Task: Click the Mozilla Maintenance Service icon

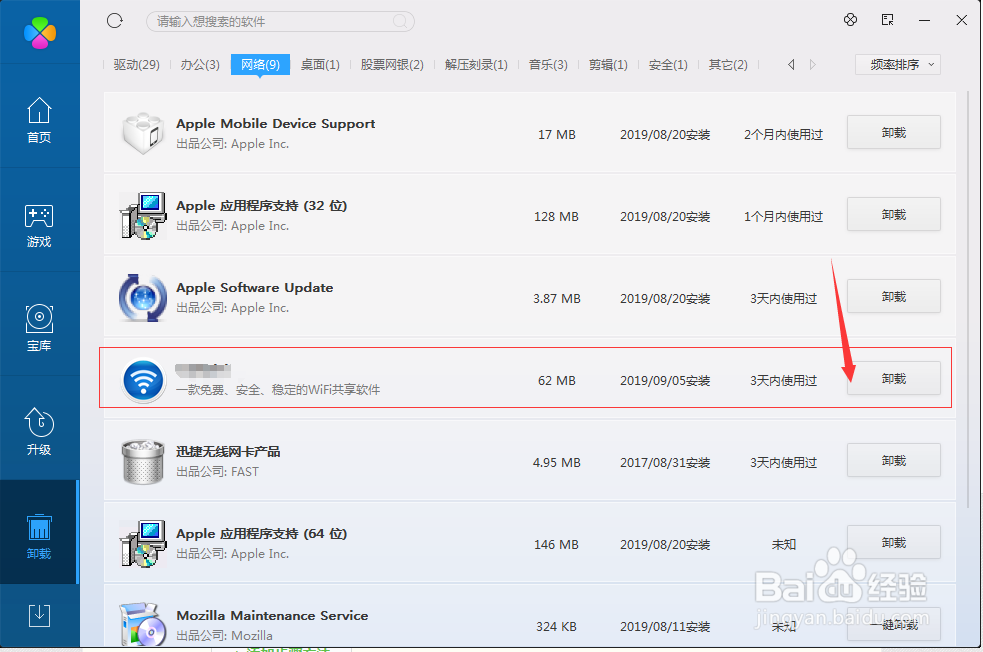Action: click(x=143, y=624)
